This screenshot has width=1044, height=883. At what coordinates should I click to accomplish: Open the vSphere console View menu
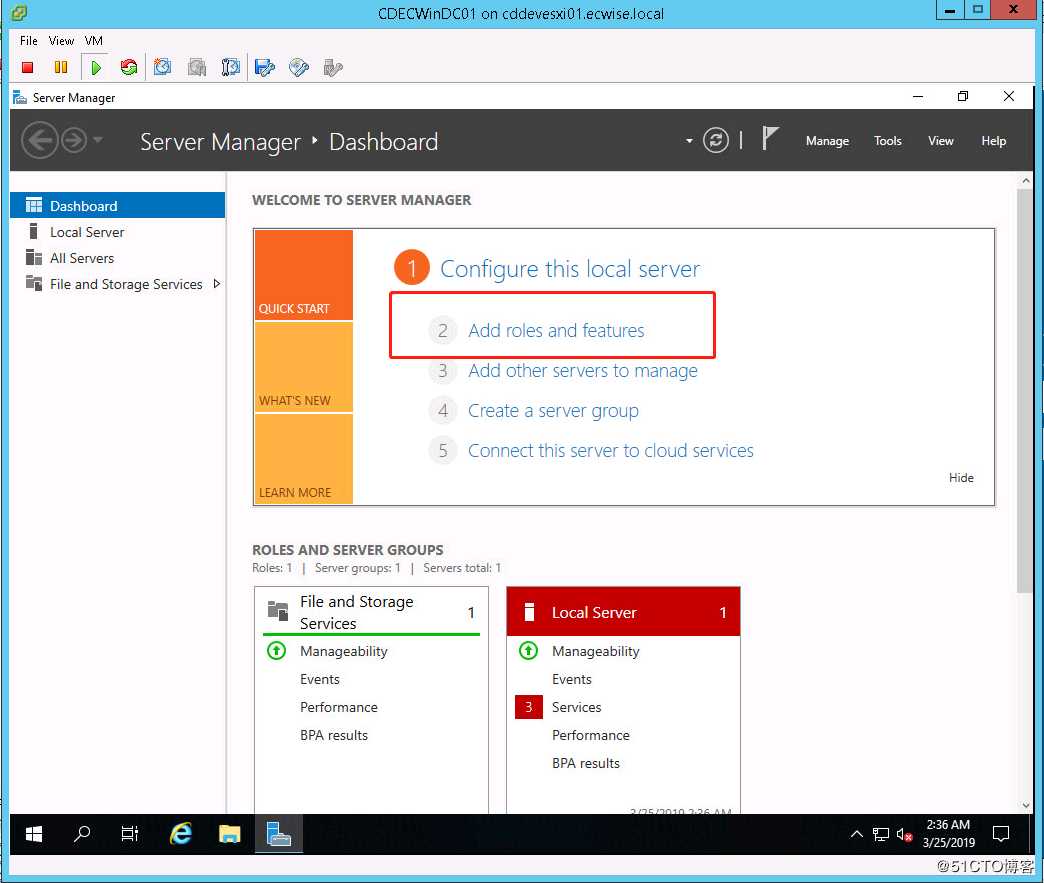point(61,41)
